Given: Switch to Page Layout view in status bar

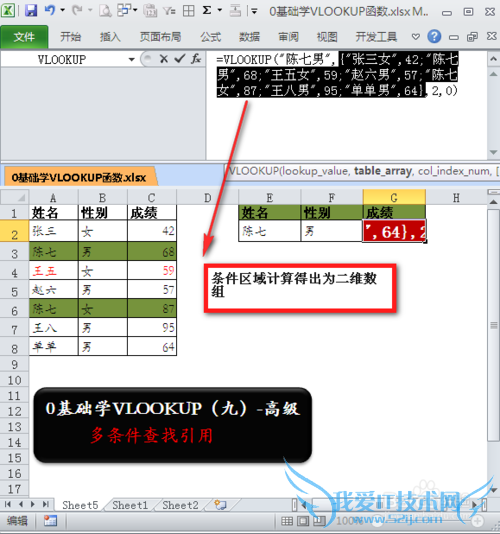Looking at the screenshot, I should (x=303, y=521).
